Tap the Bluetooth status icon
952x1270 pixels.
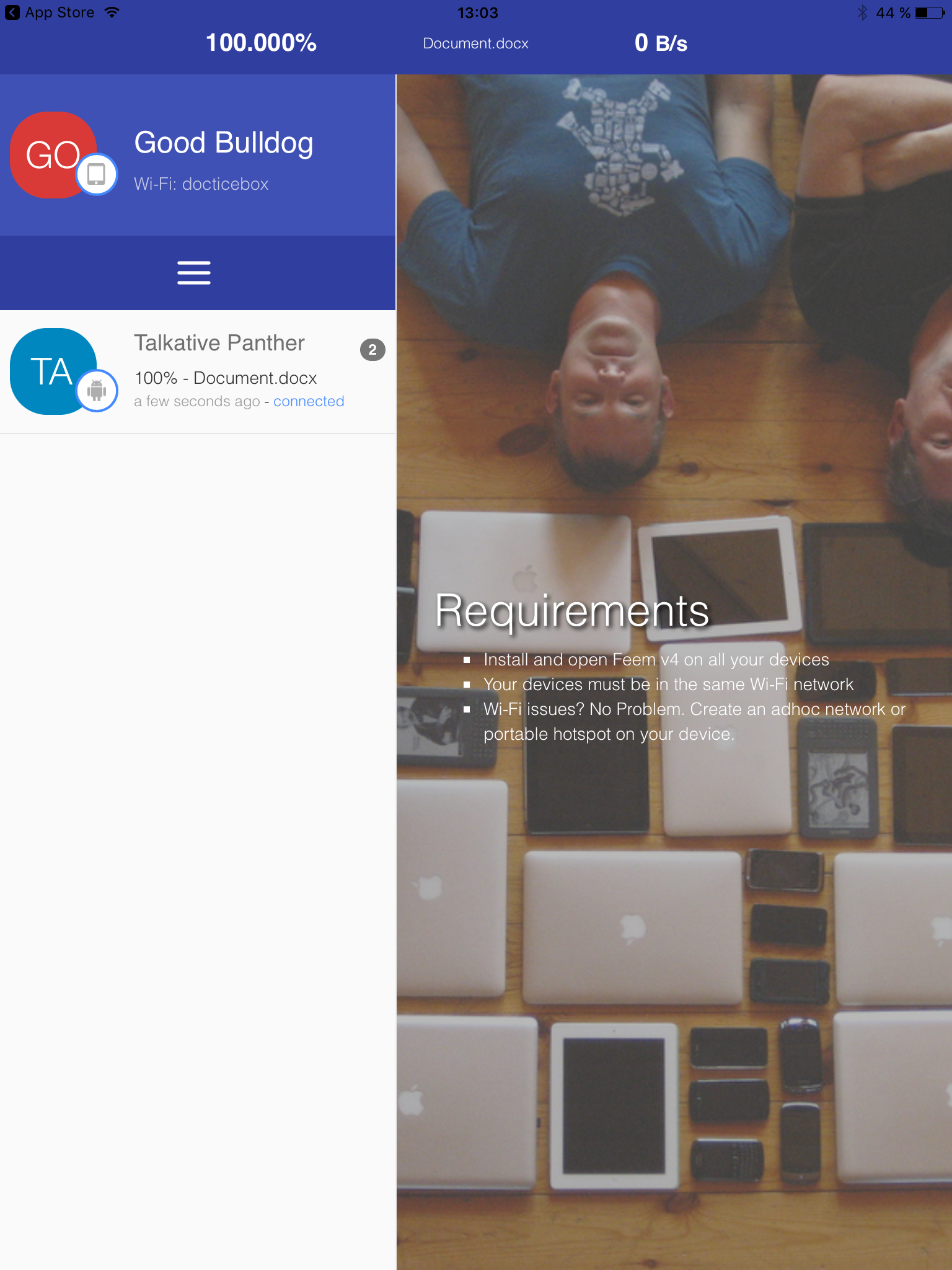(x=862, y=12)
